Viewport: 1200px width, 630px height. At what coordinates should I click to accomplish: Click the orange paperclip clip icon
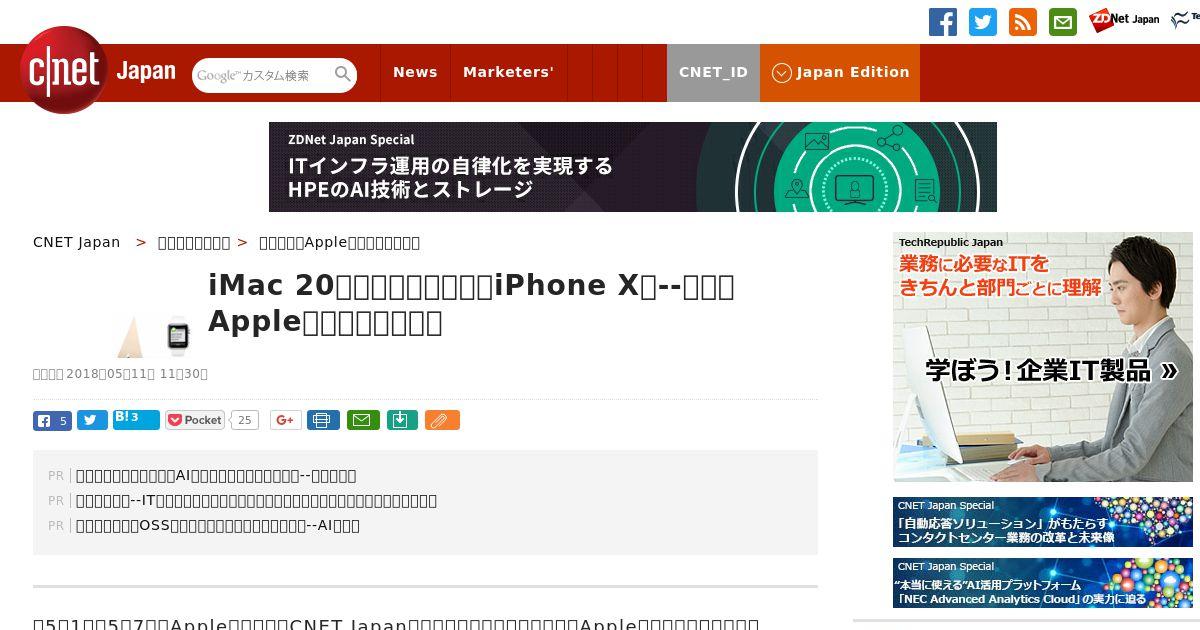[x=442, y=420]
